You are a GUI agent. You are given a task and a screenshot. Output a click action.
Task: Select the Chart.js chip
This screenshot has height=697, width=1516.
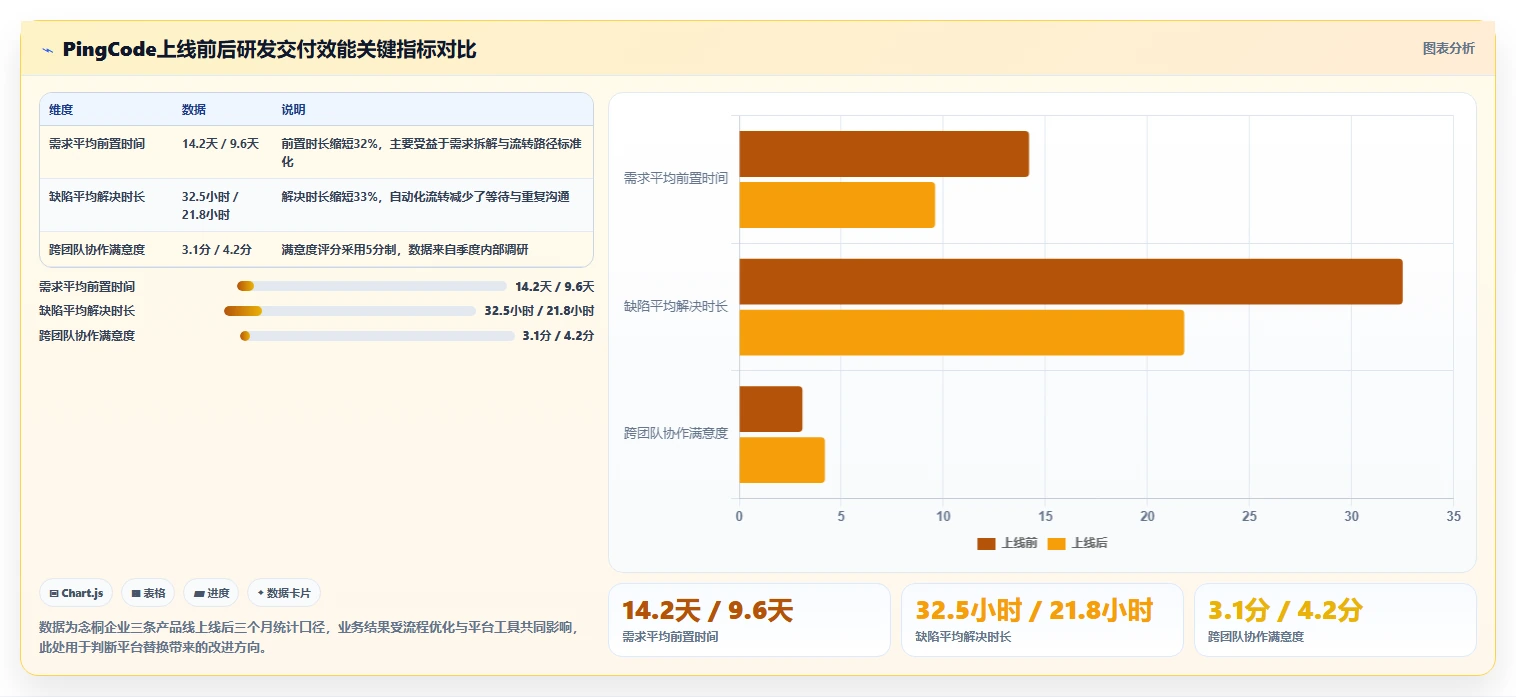(x=77, y=593)
